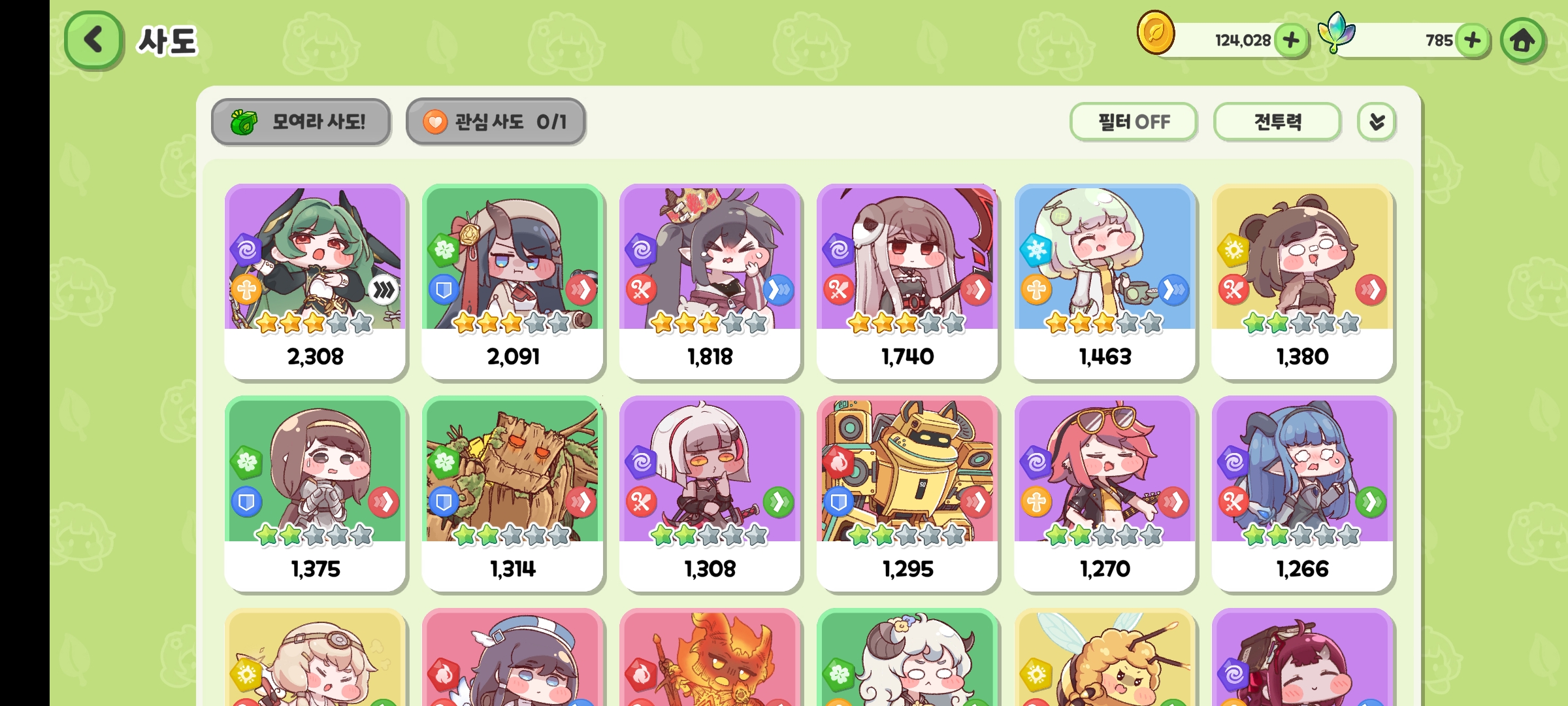Open the 전투력 sort dropdown
The image size is (1568, 706).
1277,122
